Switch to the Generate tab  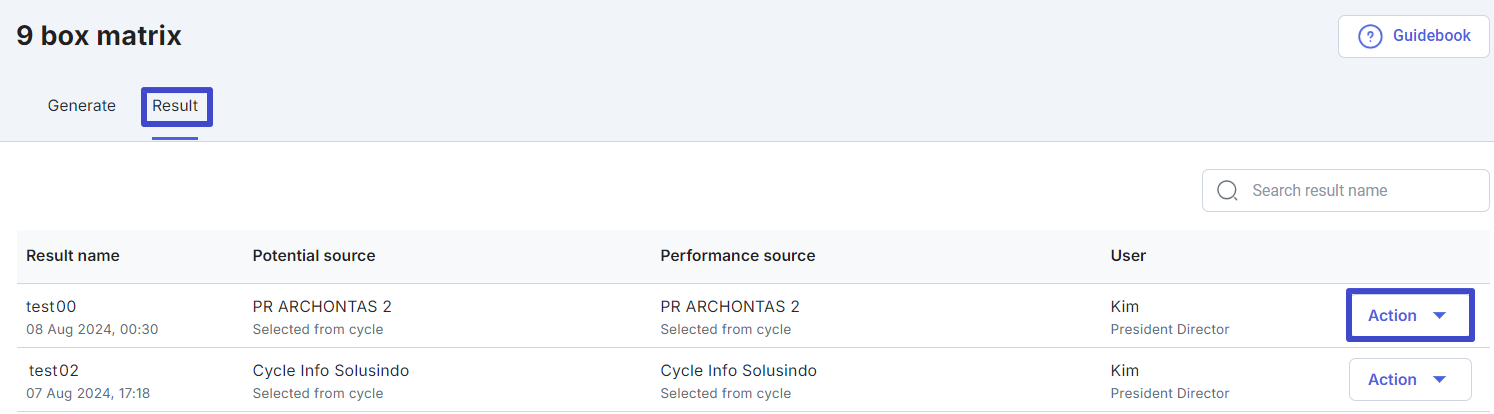tap(82, 106)
